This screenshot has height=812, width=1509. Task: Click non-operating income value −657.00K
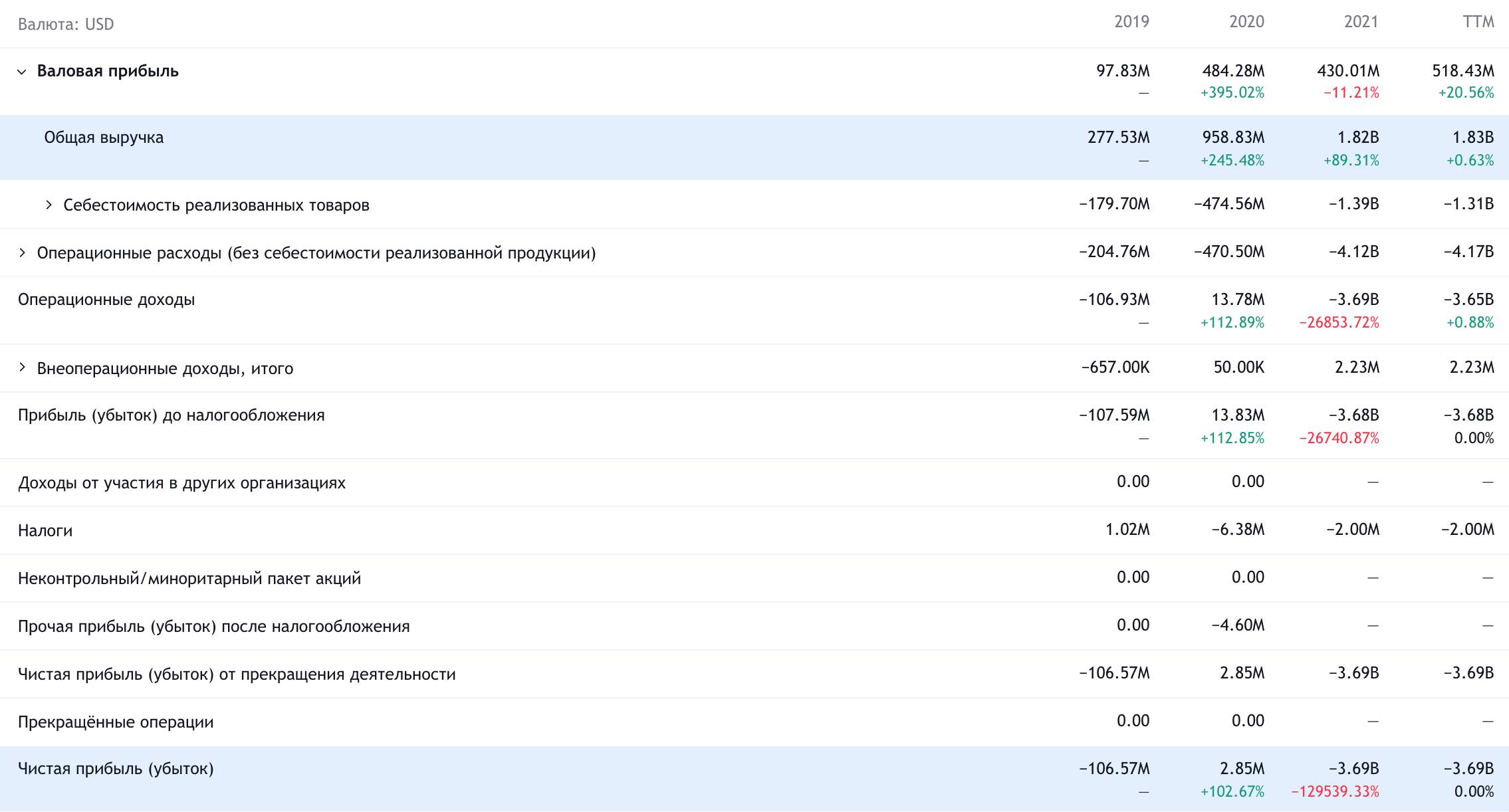1115,367
